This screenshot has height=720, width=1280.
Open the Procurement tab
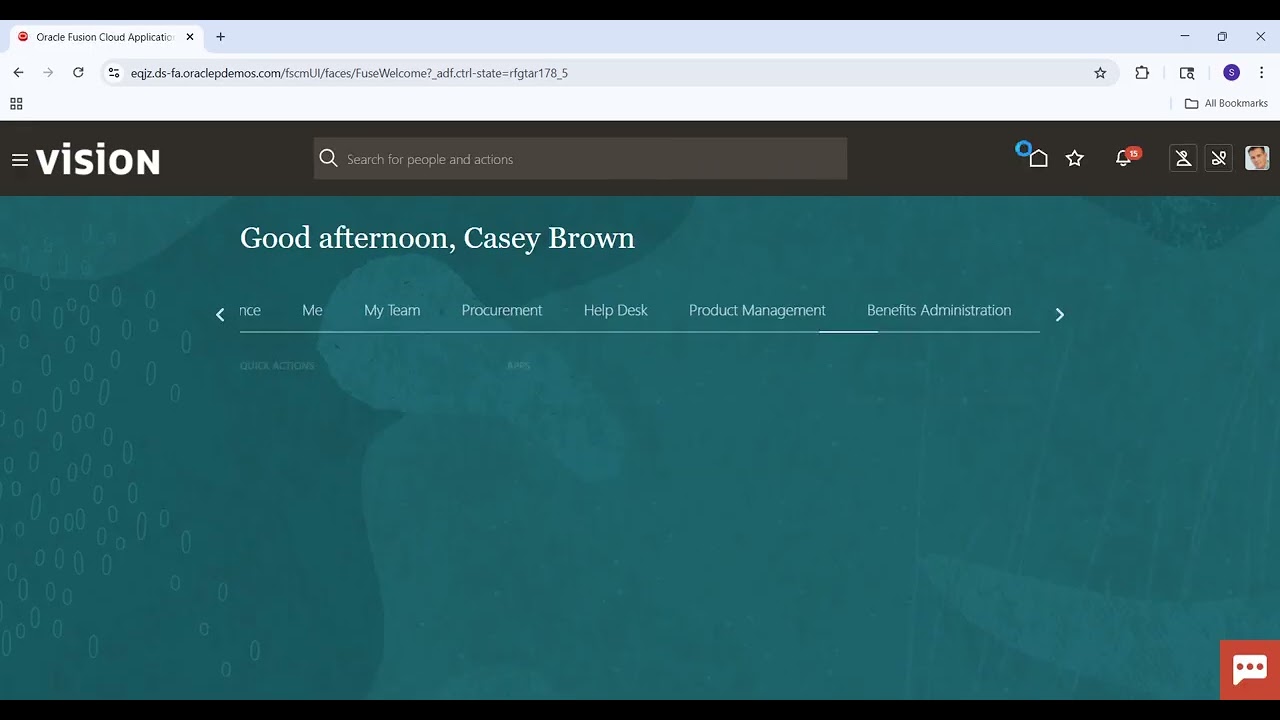pyautogui.click(x=502, y=311)
